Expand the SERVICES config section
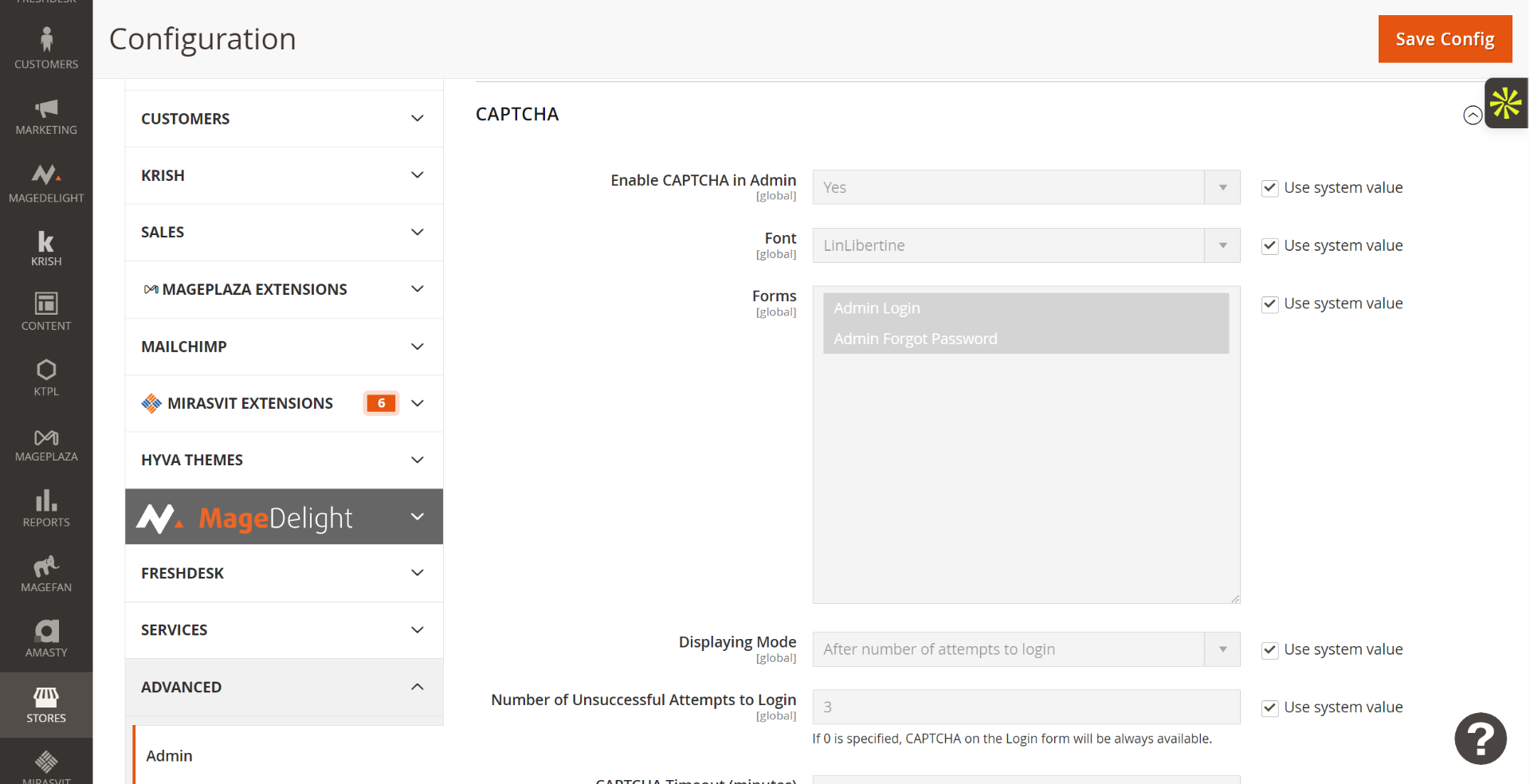1530x784 pixels. pyautogui.click(x=284, y=629)
